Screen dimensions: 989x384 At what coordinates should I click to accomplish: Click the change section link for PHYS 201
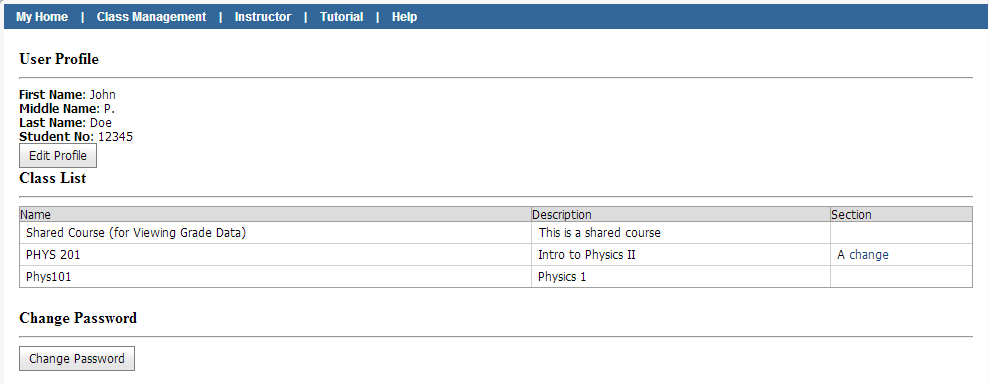[x=869, y=255]
